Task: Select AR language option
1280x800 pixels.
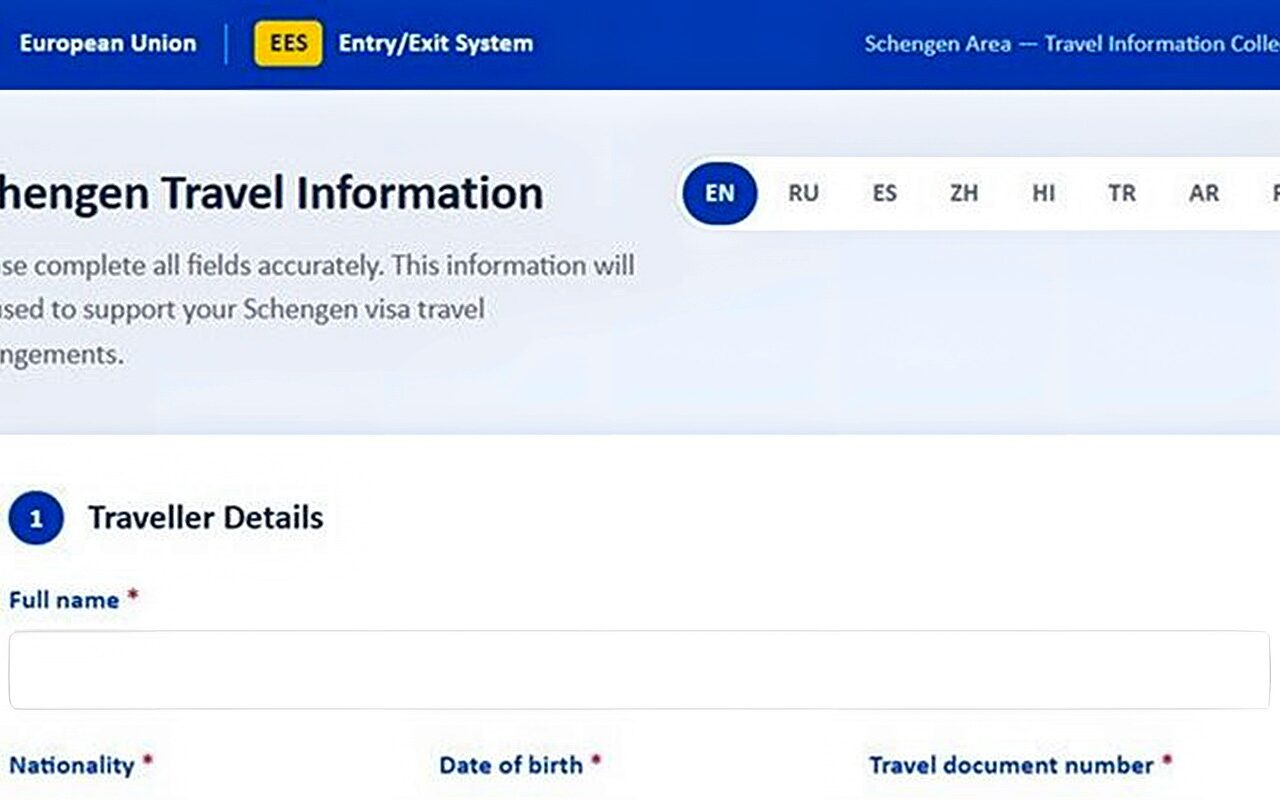Action: [x=1203, y=193]
